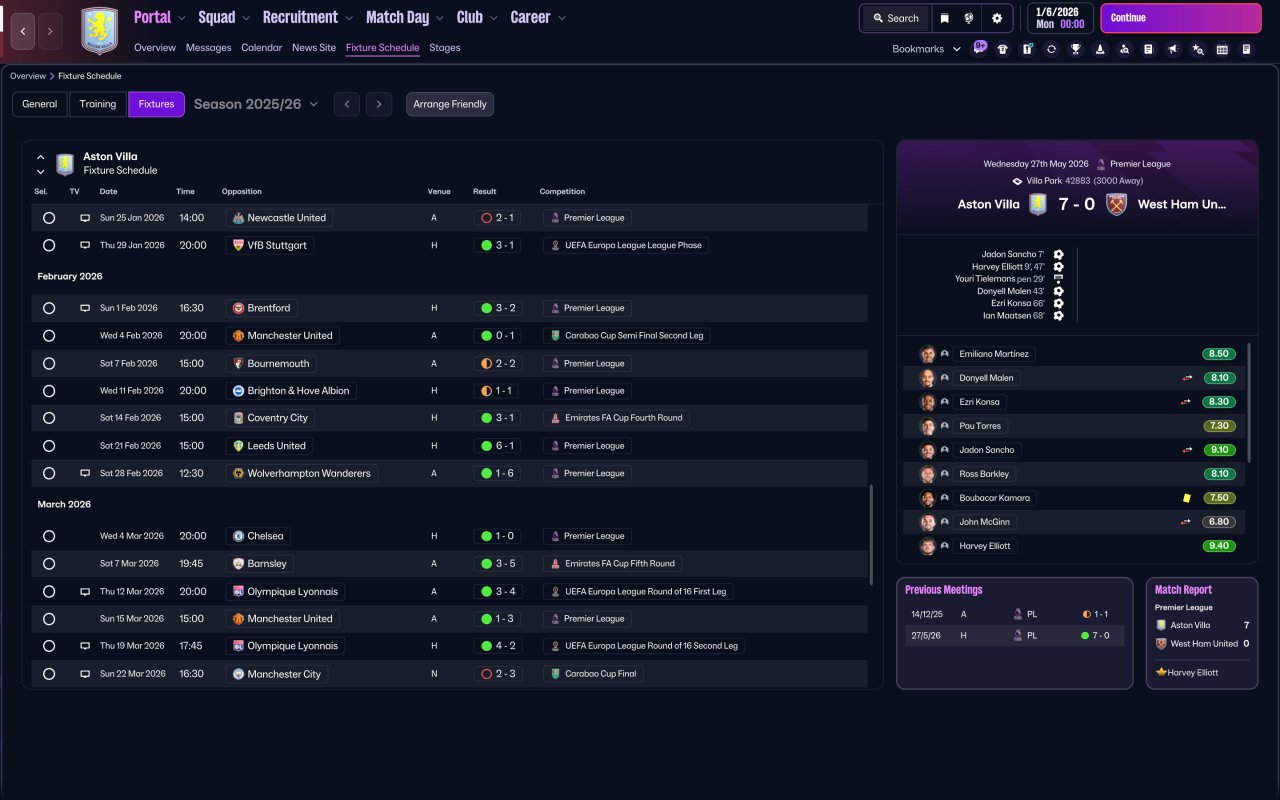This screenshot has height=800, width=1280.
Task: Open the world globe icon in top bar
Action: pos(969,18)
